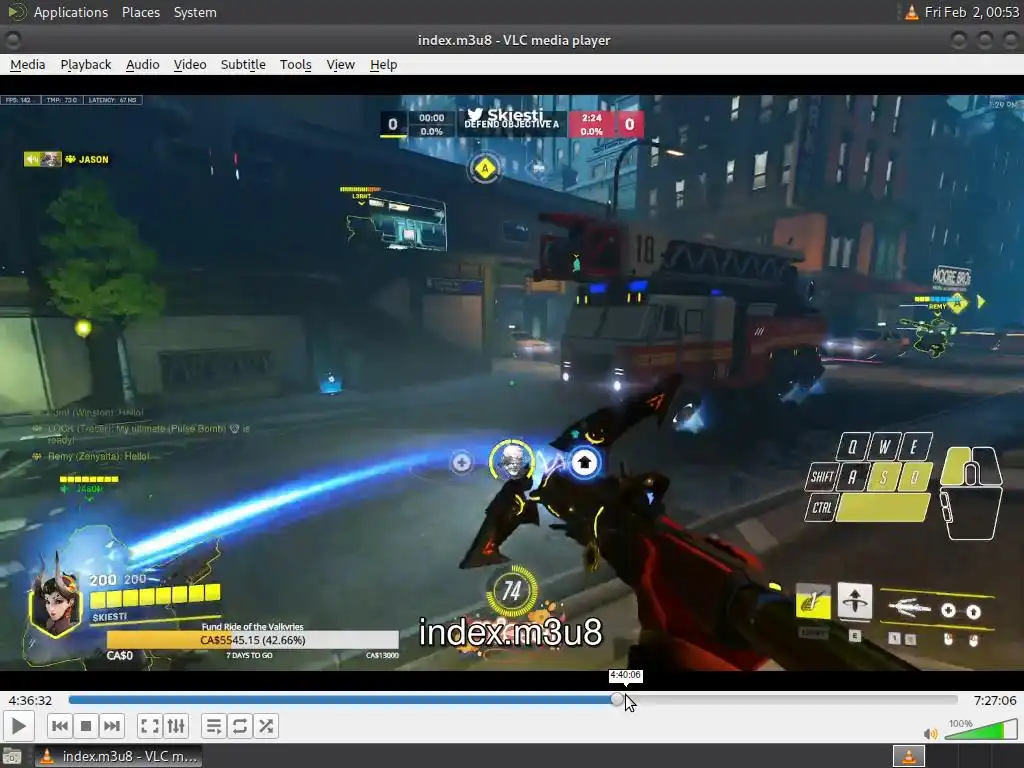Viewport: 1024px width, 768px height.
Task: Seek to a later point on timeline
Action: pos(790,700)
